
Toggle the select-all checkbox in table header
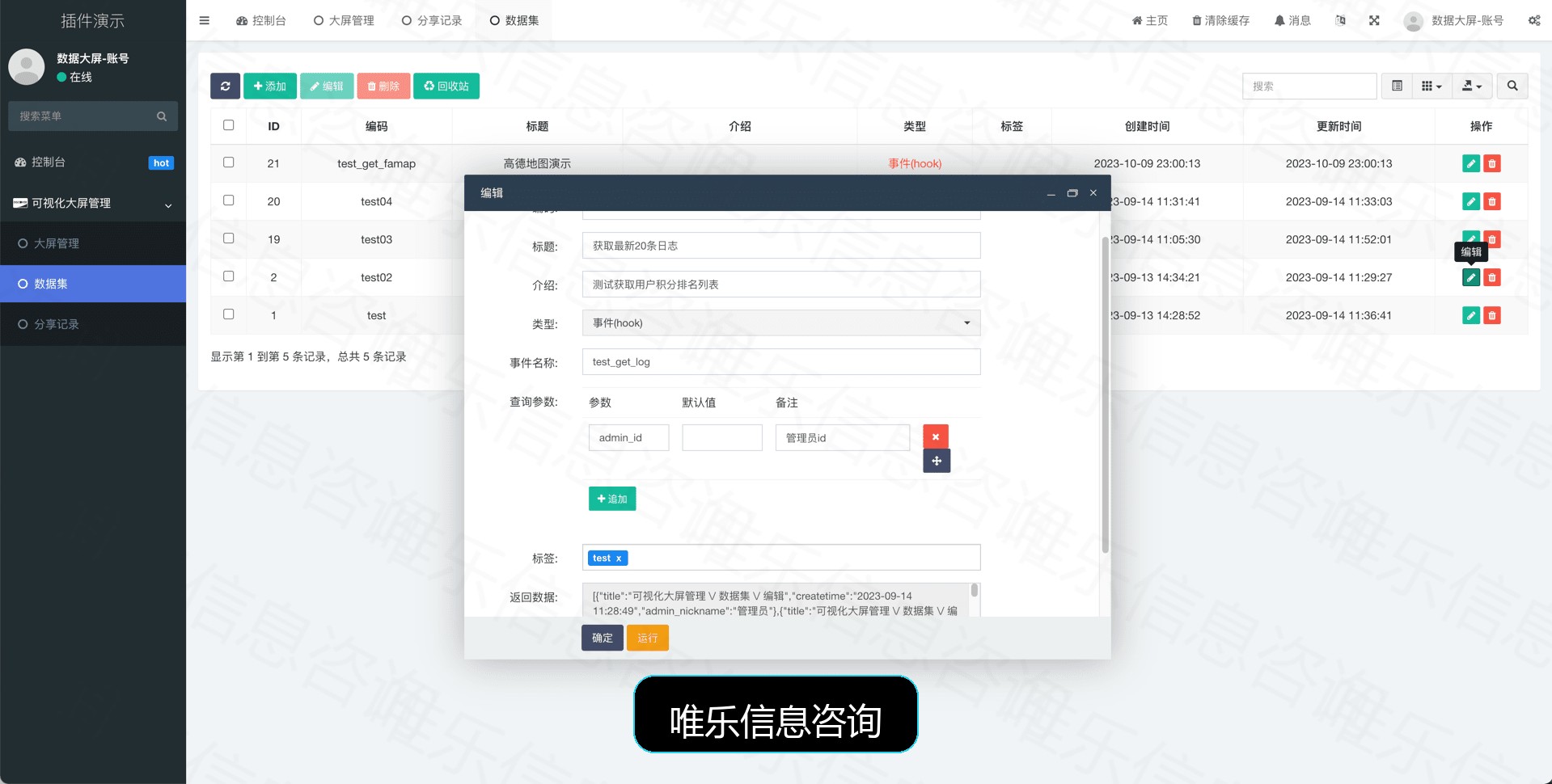(229, 125)
